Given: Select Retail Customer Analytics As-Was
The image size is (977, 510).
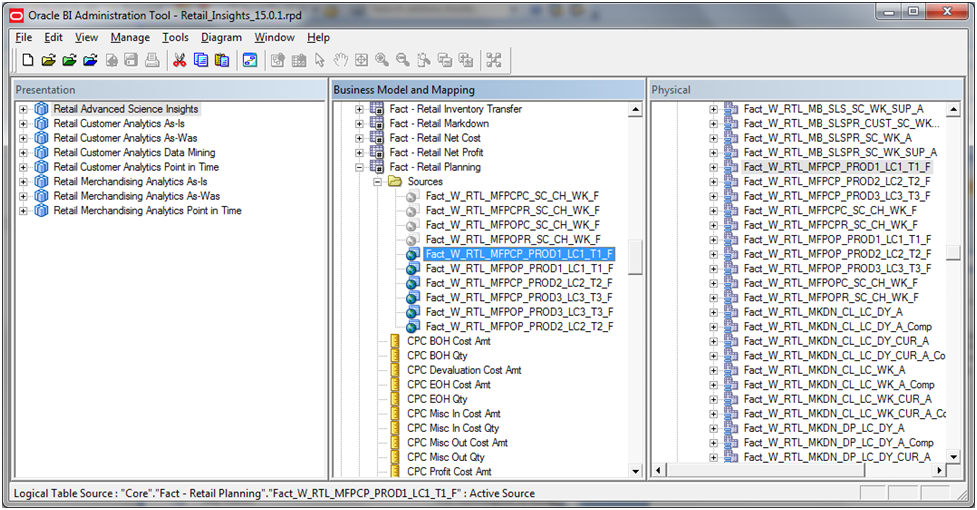Looking at the screenshot, I should [125, 138].
